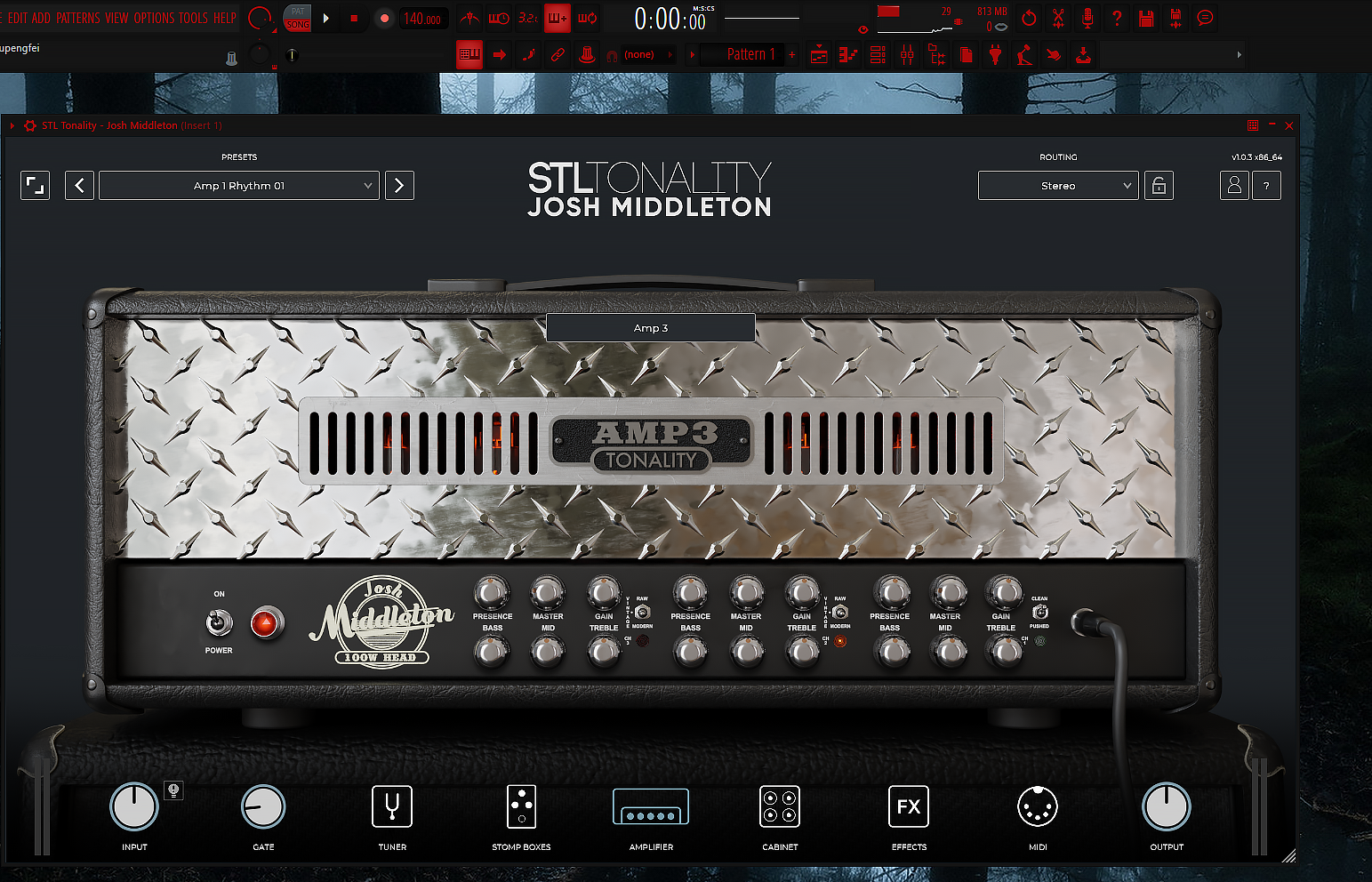Screen dimensions: 1372x882
Task: Open the plugin picker plug icon
Action: pyautogui.click(x=995, y=55)
